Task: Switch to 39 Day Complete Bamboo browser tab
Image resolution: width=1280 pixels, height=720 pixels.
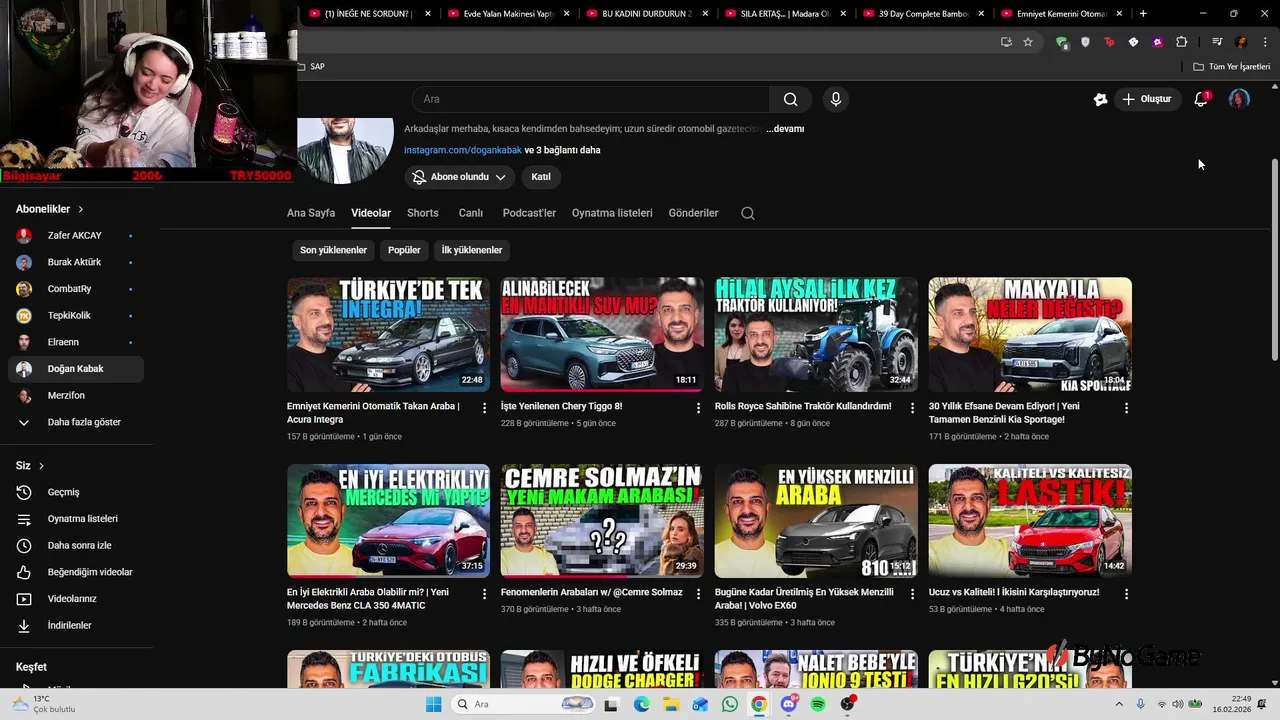Action: point(923,14)
